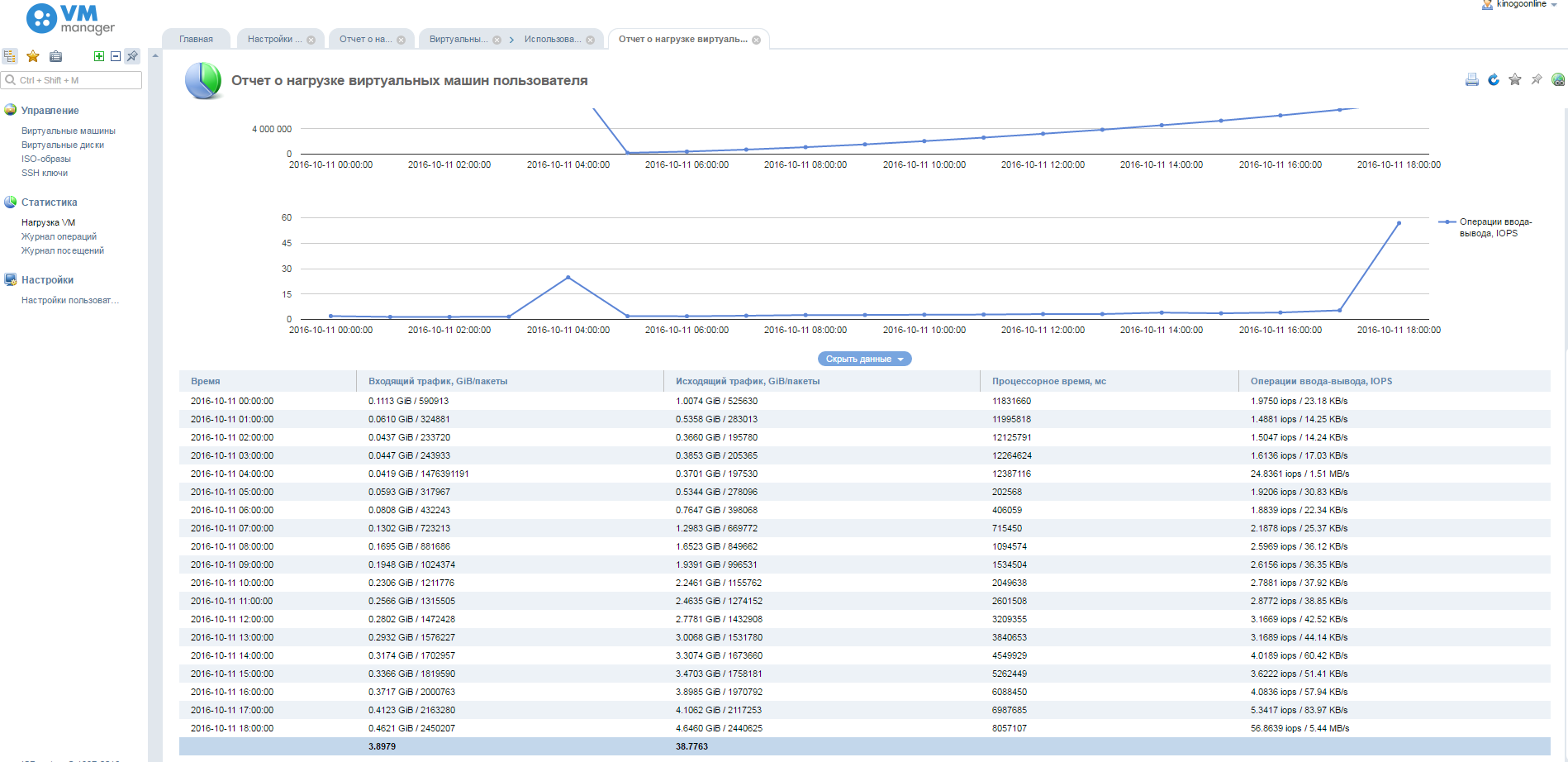Select Нагрузка VM in sidebar
Screen dimensions: 1568x762
48,222
